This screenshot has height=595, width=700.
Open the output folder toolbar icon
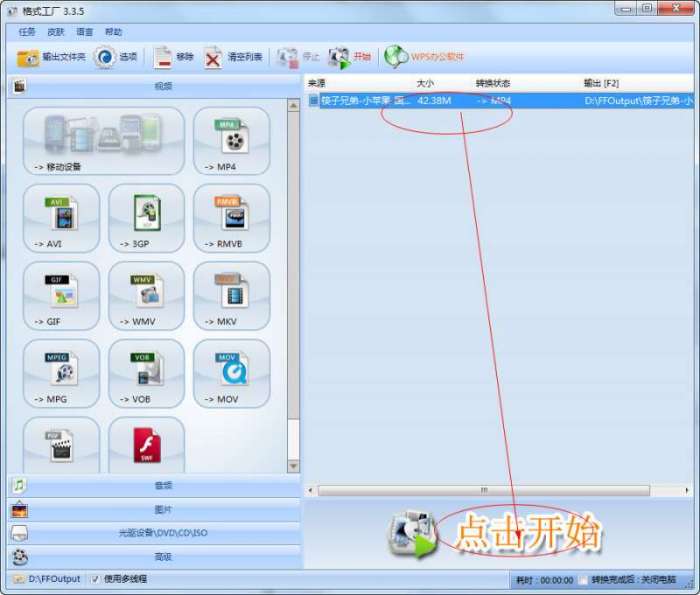(x=28, y=58)
